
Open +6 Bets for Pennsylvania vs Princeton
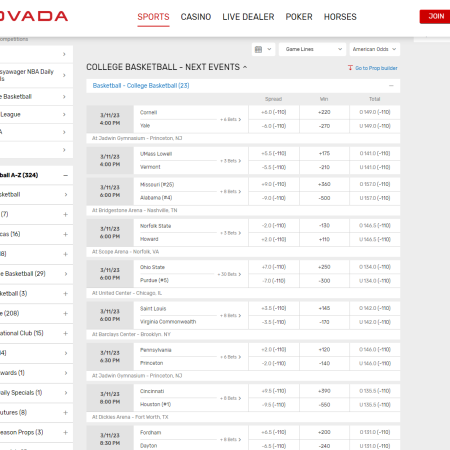click(x=230, y=357)
